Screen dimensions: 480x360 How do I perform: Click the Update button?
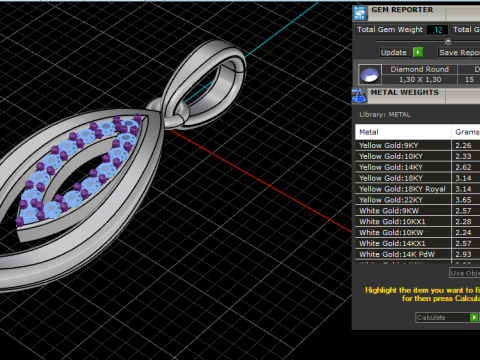tap(394, 52)
